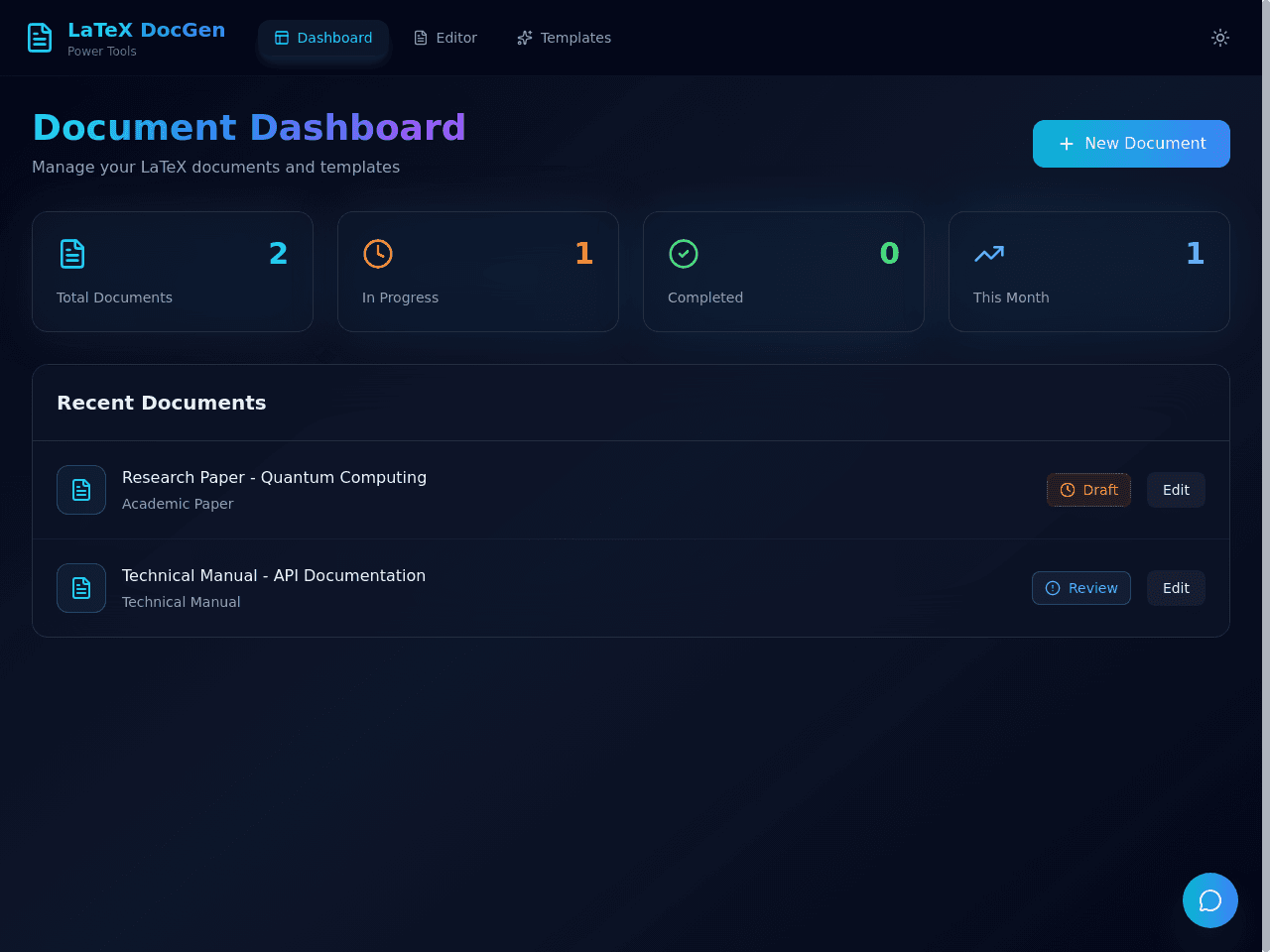The height and width of the screenshot is (952, 1270).
Task: Toggle the light/dark theme sun icon
Action: coord(1220,38)
